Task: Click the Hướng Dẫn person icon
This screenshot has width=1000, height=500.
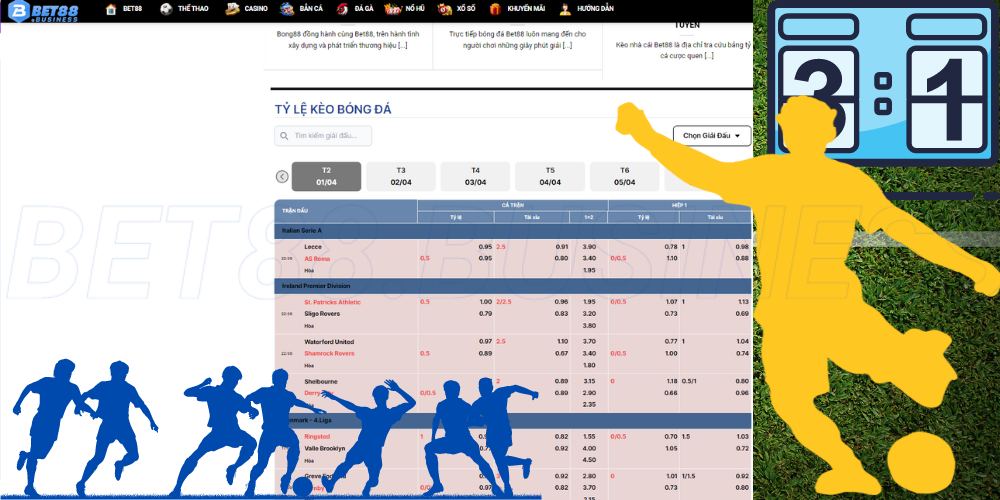Action: [x=565, y=9]
